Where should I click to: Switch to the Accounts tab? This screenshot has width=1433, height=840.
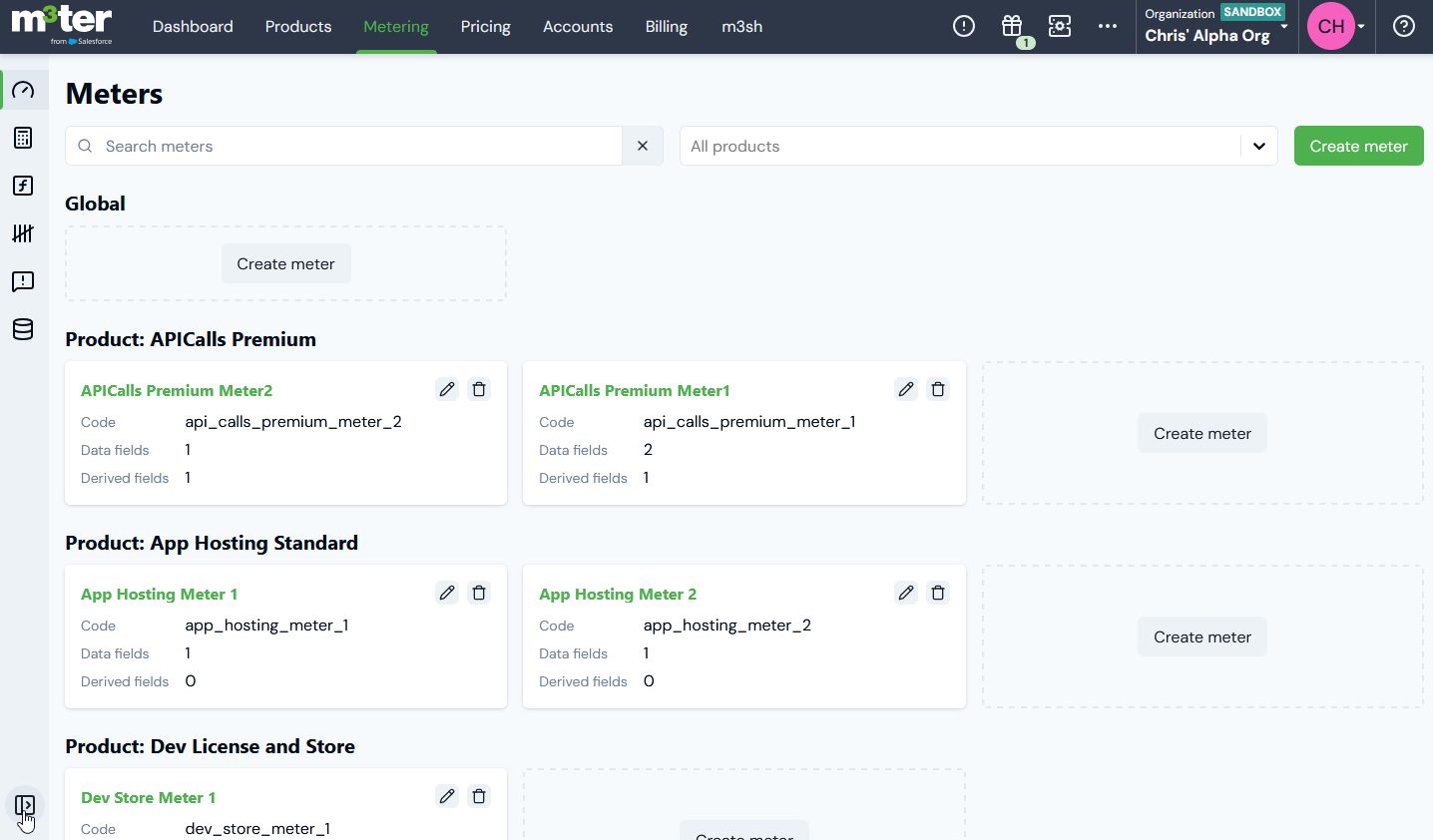click(578, 27)
